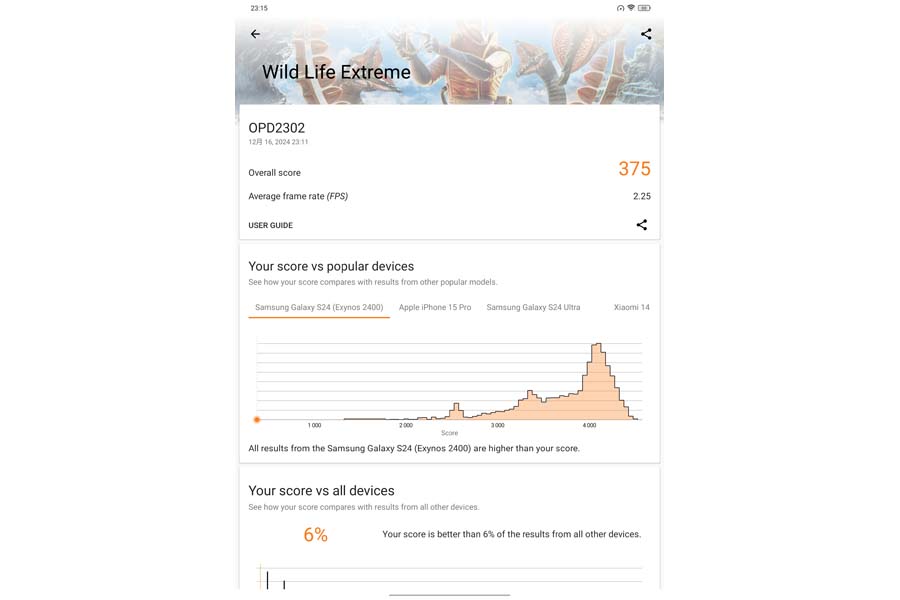Tap the bottom navigation gesture bar

tap(449, 595)
